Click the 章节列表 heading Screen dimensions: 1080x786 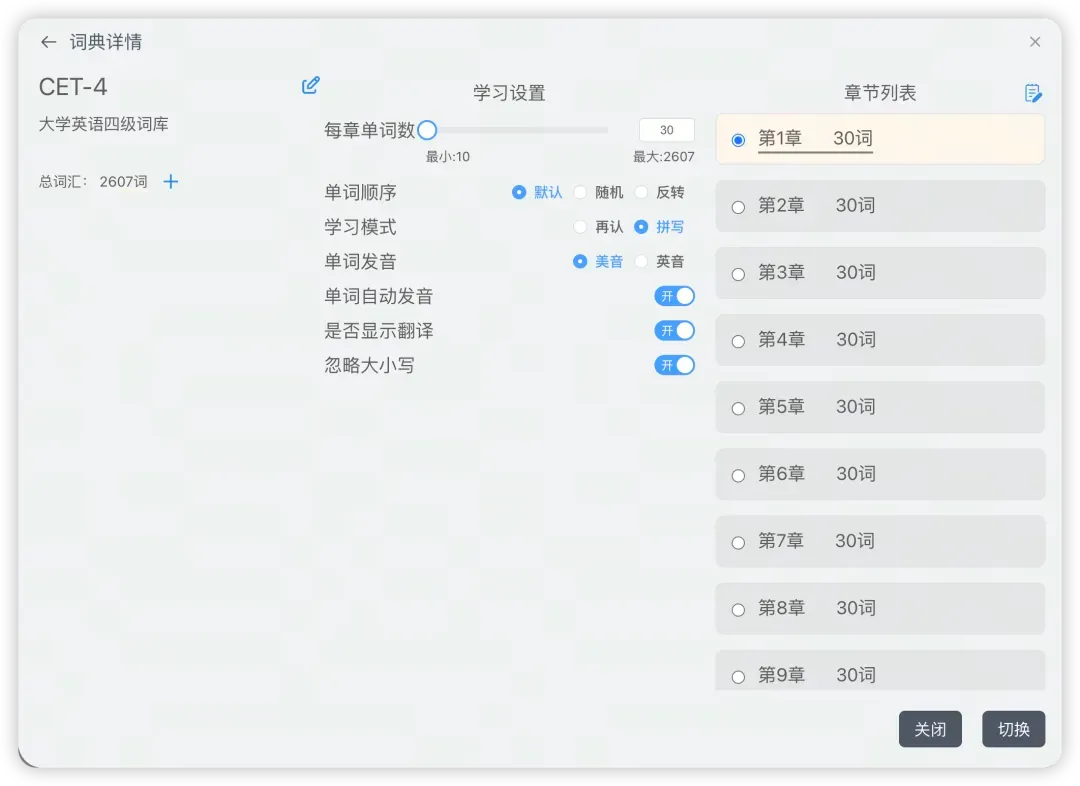[880, 93]
